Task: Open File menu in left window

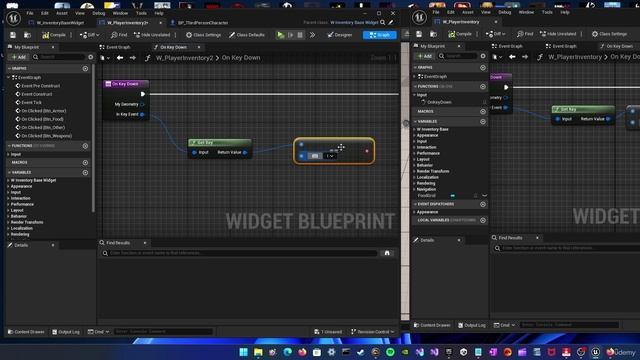Action: coord(30,13)
